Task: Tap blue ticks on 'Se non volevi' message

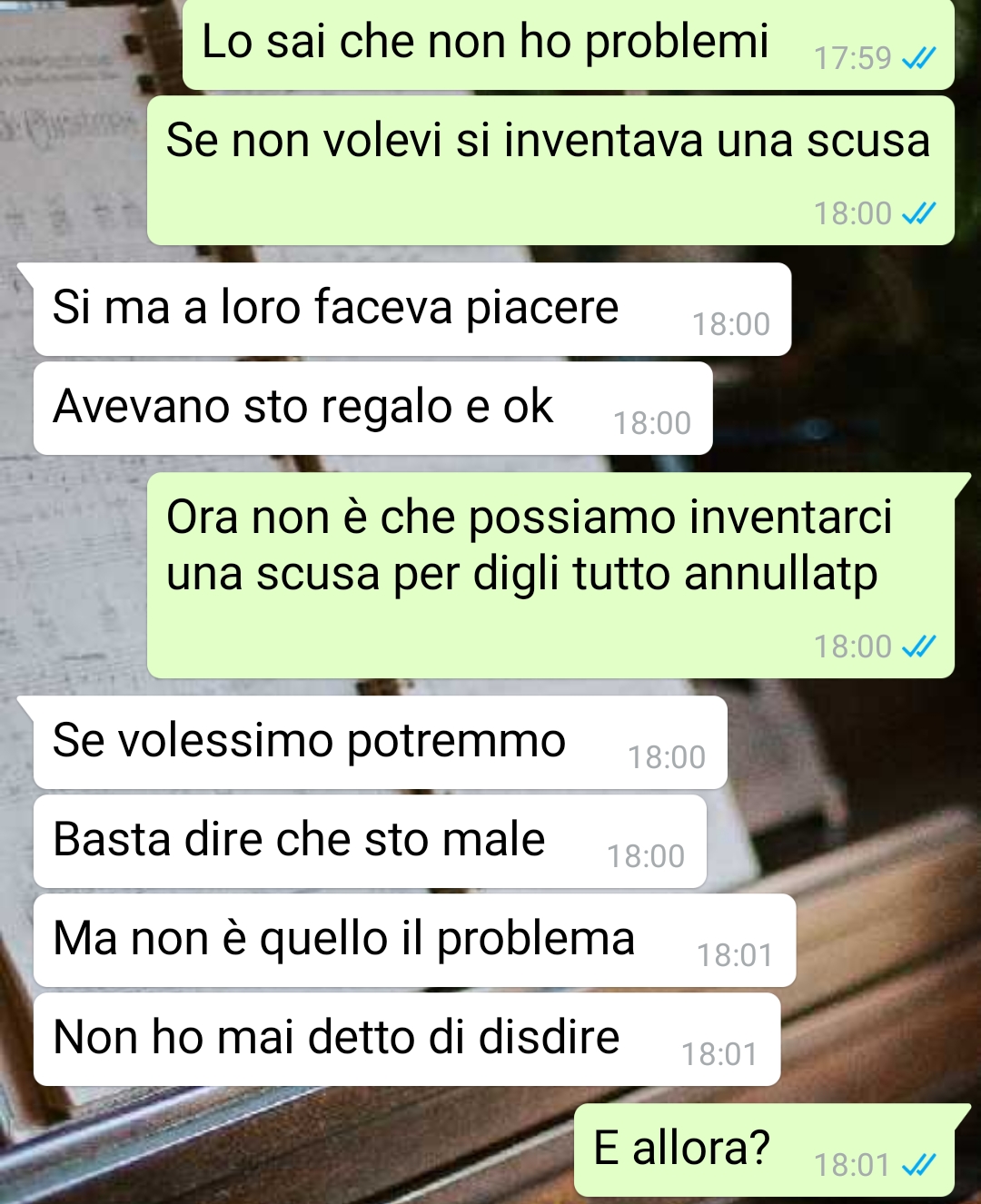Action: pyautogui.click(x=918, y=213)
